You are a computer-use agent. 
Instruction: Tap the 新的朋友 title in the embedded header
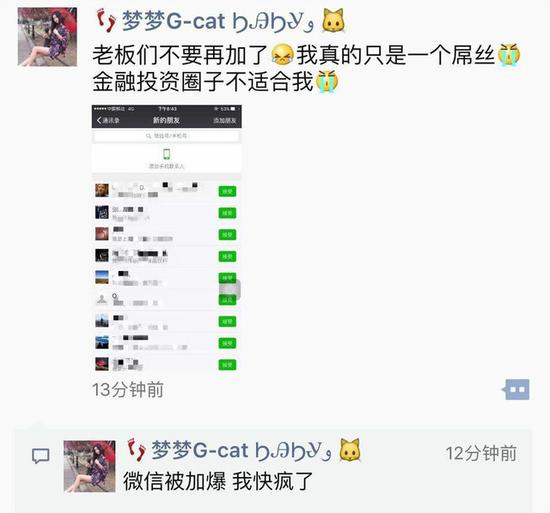[x=166, y=120]
